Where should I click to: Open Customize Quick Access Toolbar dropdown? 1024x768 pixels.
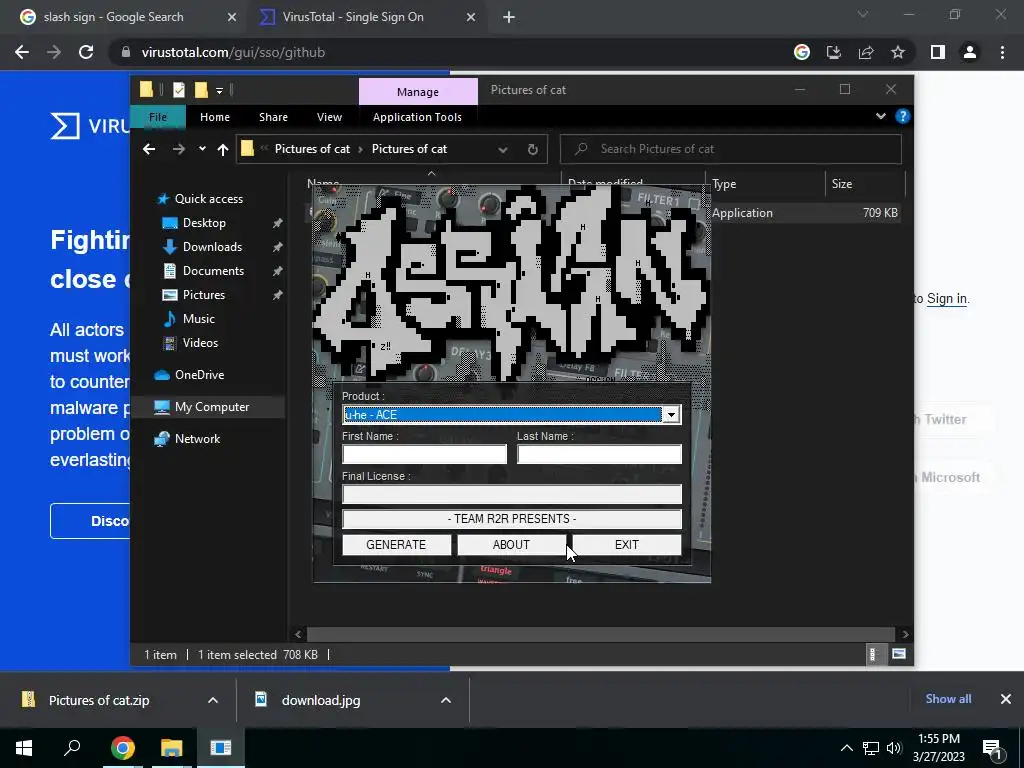point(219,90)
